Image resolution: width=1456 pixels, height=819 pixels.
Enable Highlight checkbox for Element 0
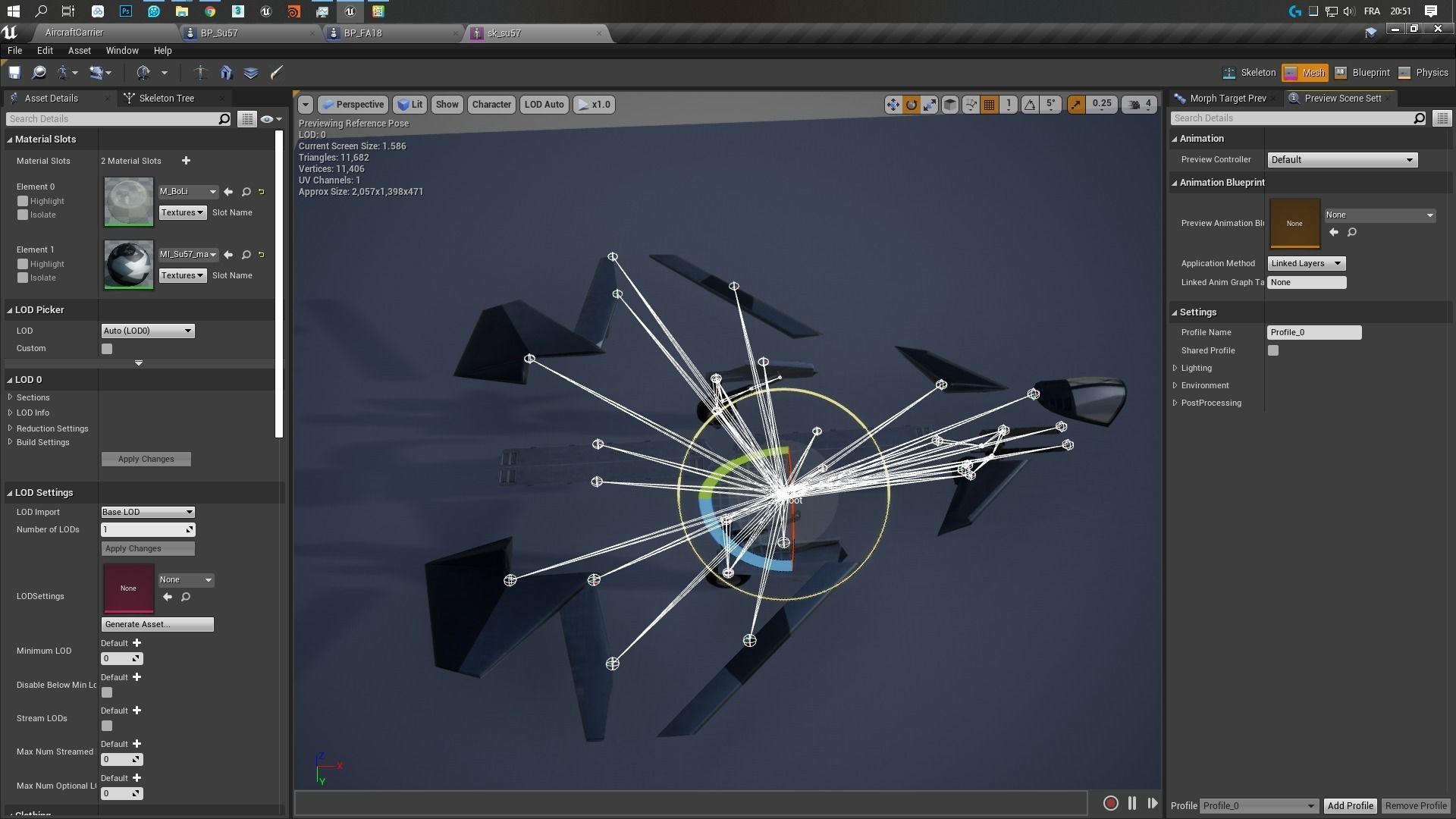pos(23,201)
